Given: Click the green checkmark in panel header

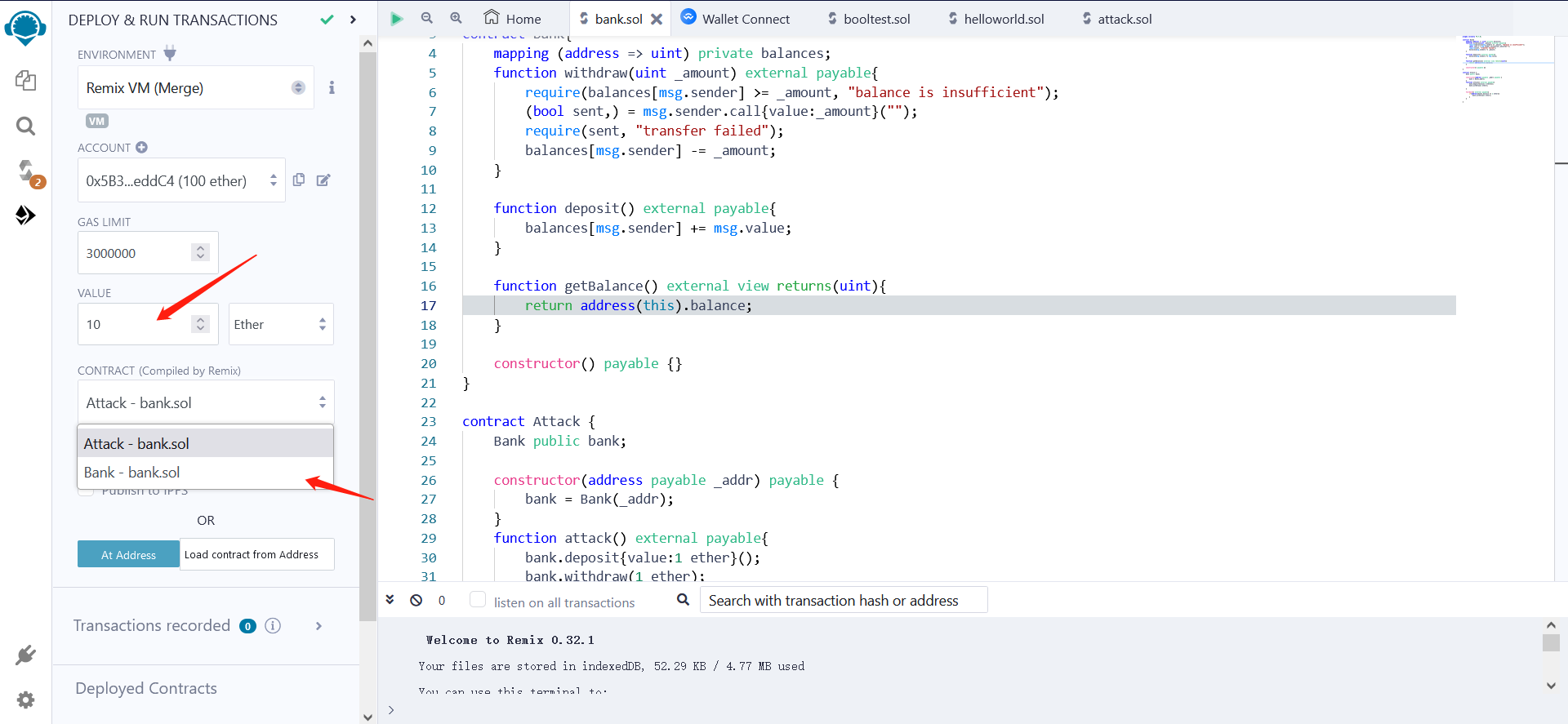Looking at the screenshot, I should click(327, 20).
